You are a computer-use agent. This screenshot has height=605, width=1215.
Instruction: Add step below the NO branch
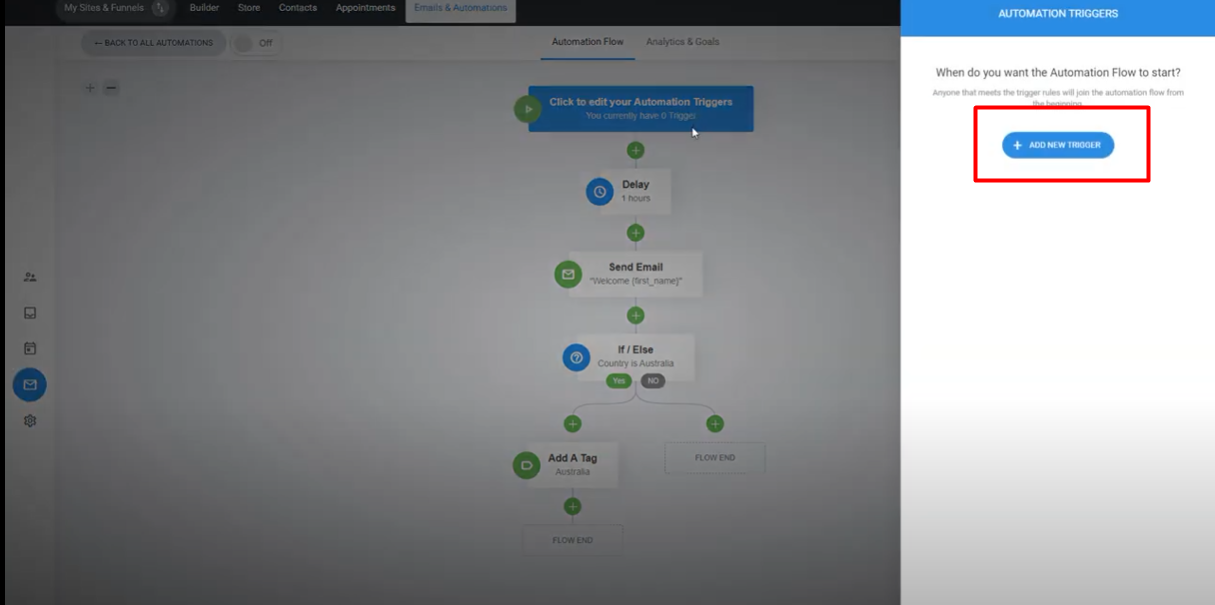(x=715, y=424)
